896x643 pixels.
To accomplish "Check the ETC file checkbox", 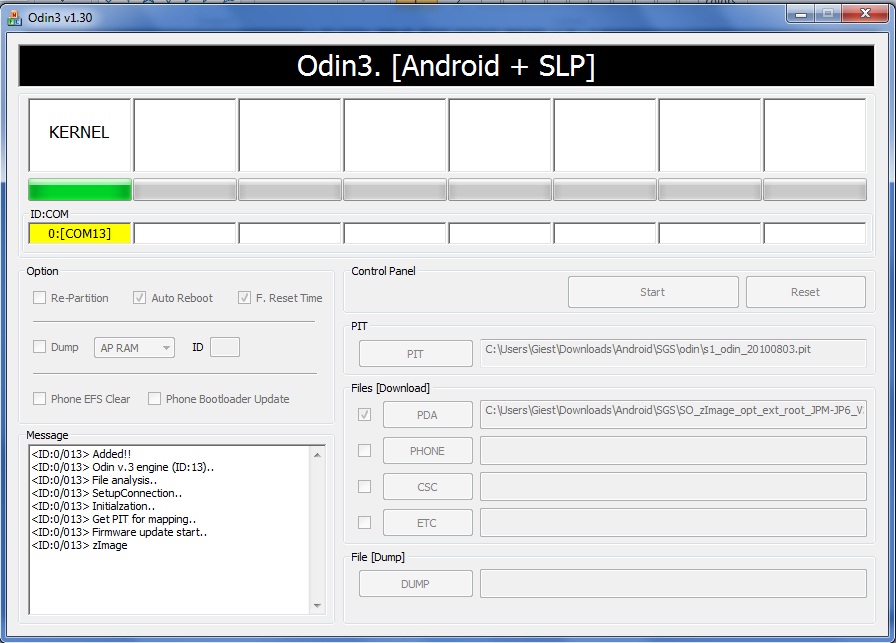I will [364, 522].
